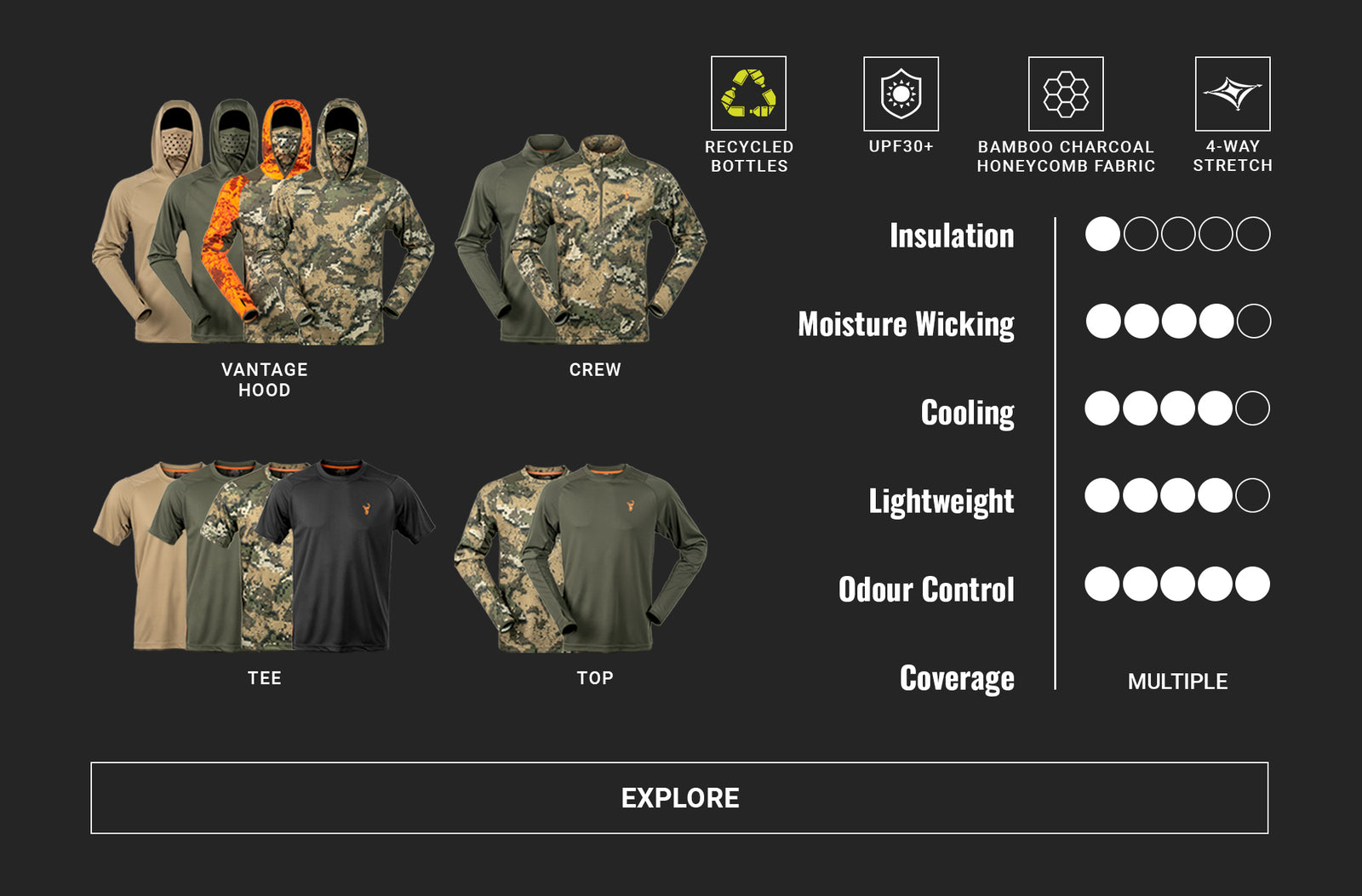
Task: Click the VANTAGE HOOD label
Action: [265, 380]
